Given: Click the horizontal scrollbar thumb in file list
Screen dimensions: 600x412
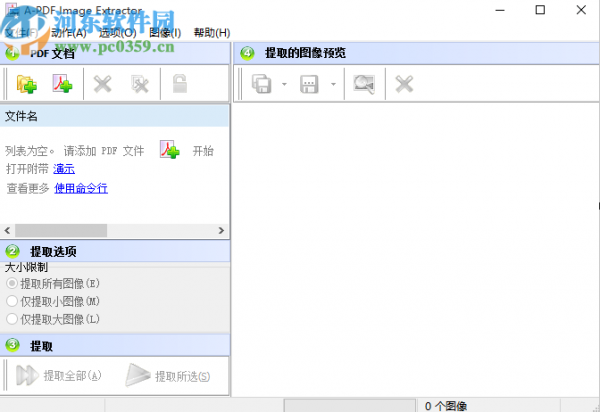Looking at the screenshot, I should point(61,230).
